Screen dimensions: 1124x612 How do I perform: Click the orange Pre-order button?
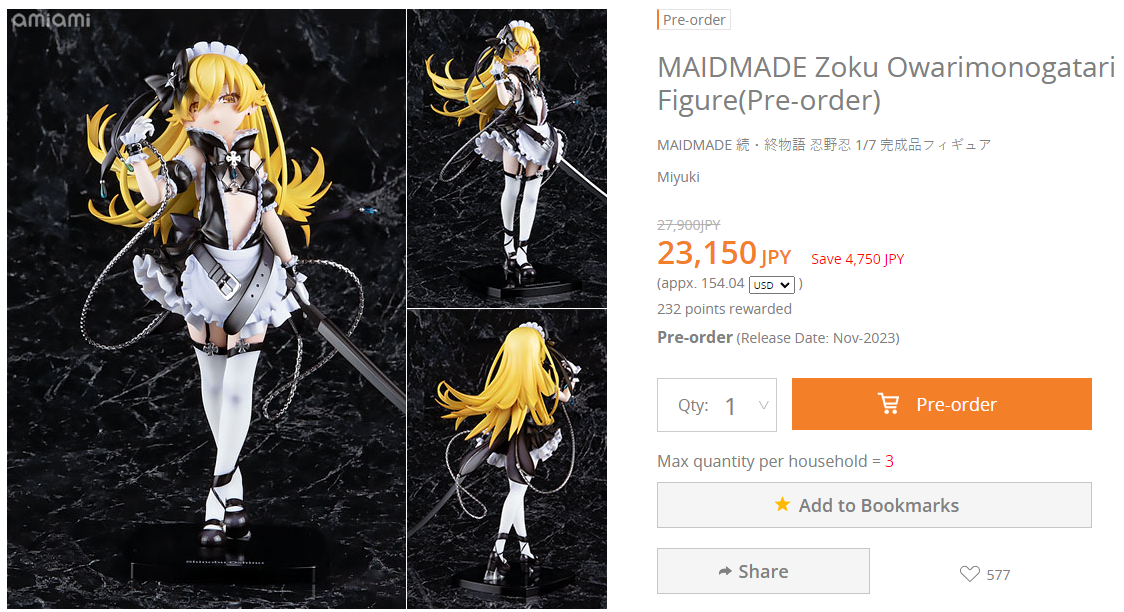point(941,404)
